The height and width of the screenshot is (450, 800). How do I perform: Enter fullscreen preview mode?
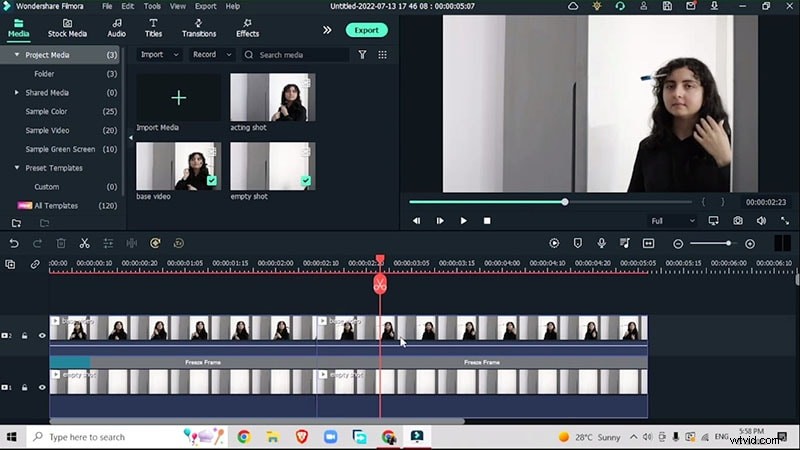tap(785, 220)
